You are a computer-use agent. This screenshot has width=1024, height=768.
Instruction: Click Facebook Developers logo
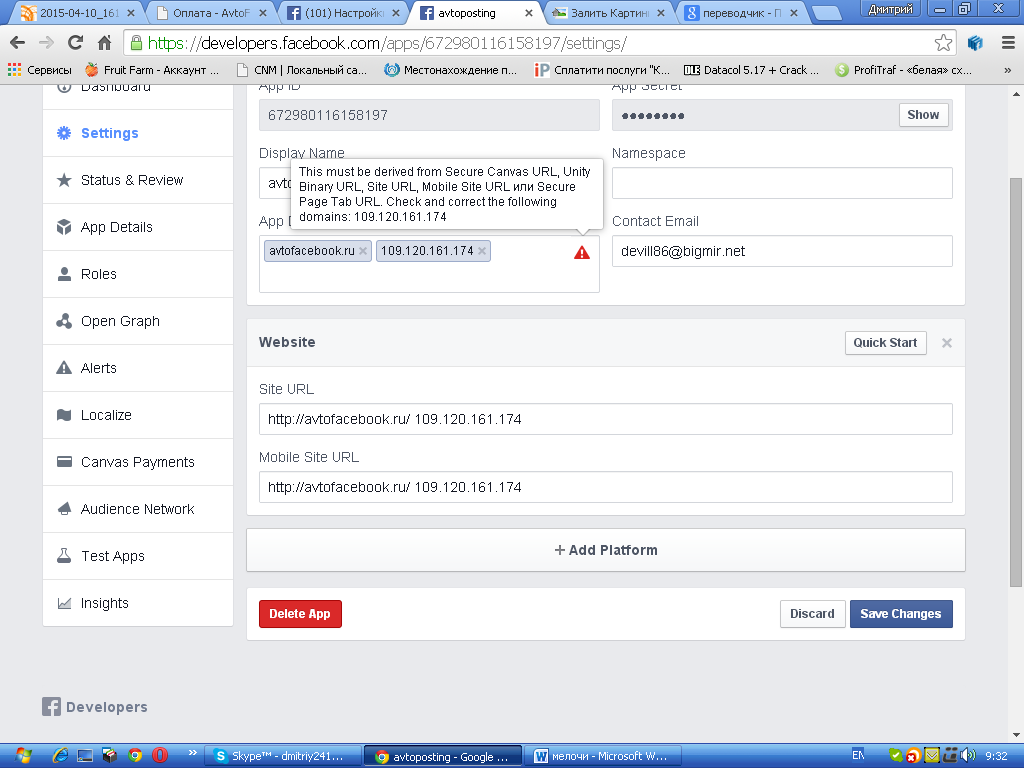click(95, 707)
